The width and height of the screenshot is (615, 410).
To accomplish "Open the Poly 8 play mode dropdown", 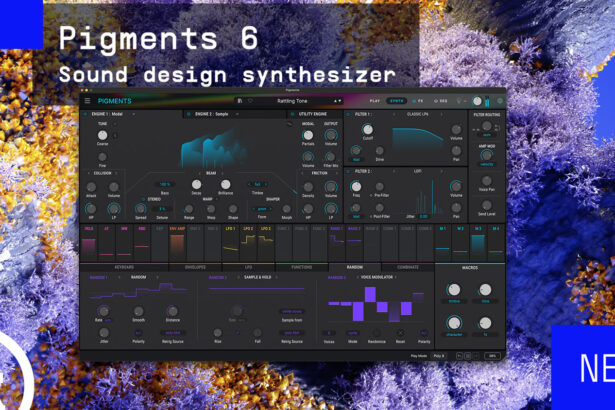I will point(439,356).
